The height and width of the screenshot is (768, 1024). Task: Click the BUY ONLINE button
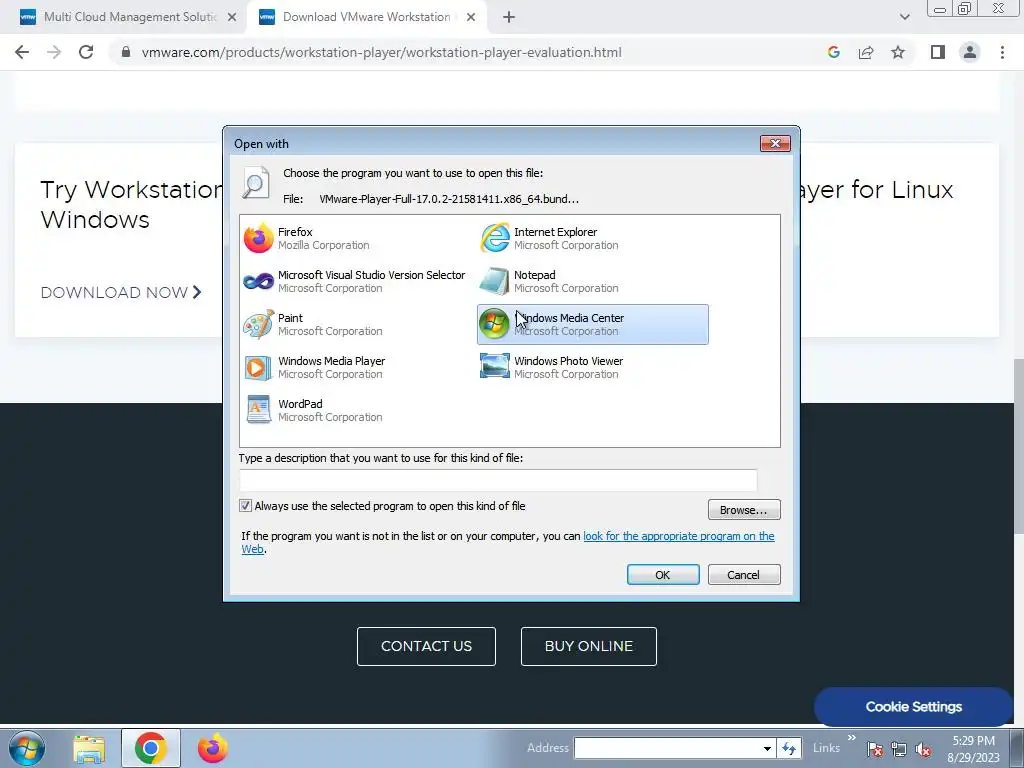589,647
